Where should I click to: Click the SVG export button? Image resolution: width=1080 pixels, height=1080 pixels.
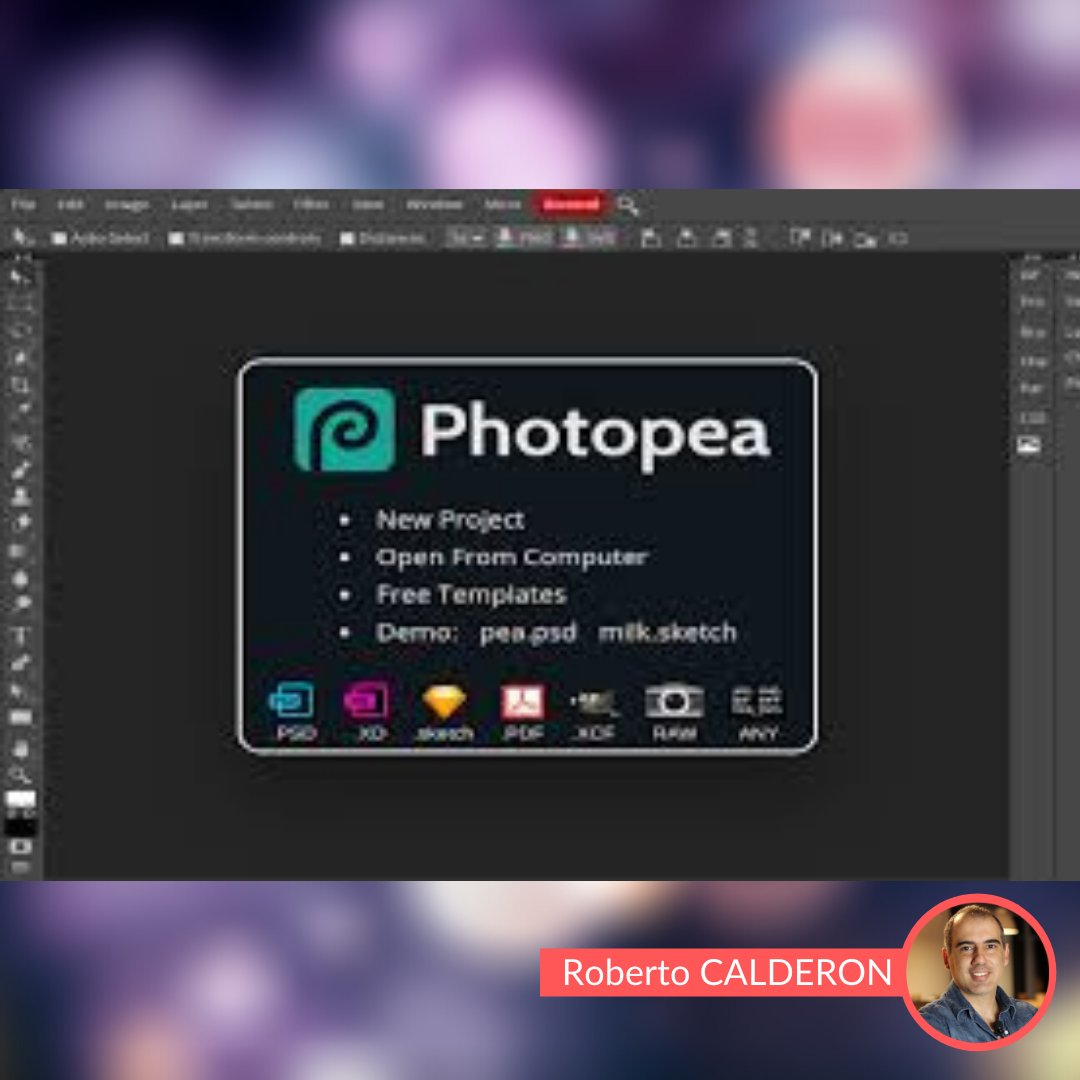pos(590,238)
